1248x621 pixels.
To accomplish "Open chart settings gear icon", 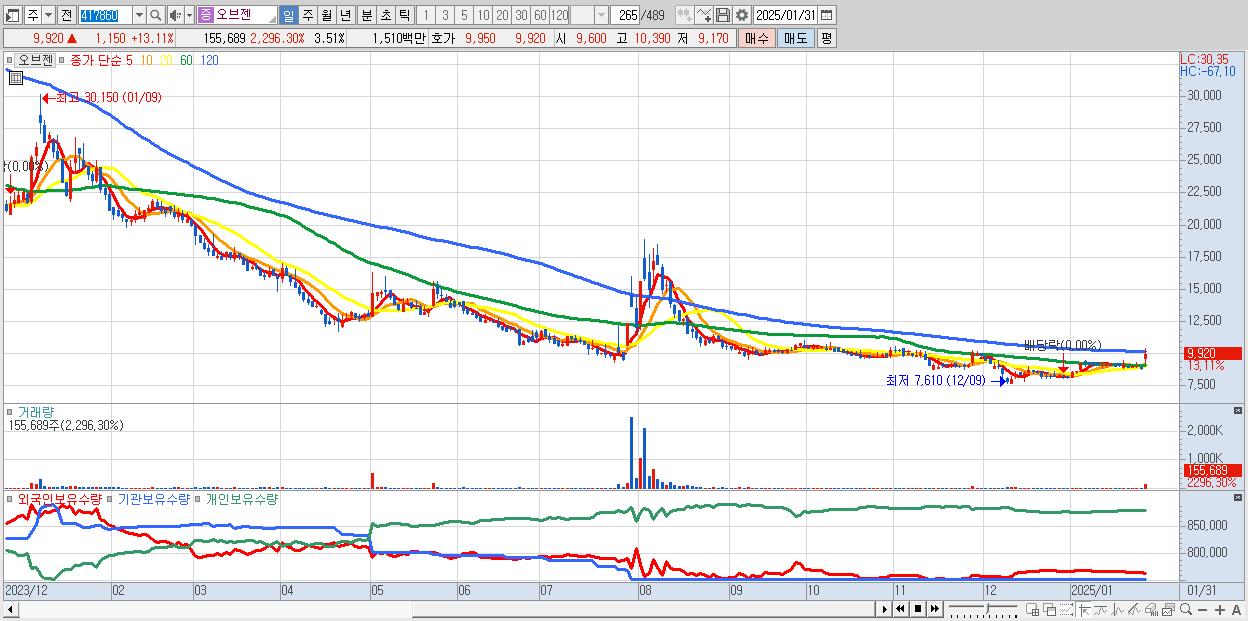I will tap(742, 16).
